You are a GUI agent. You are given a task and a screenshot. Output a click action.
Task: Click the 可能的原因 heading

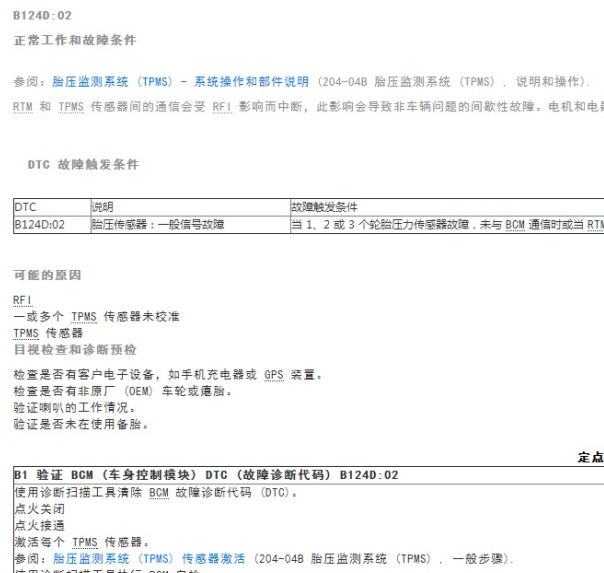(x=47, y=275)
